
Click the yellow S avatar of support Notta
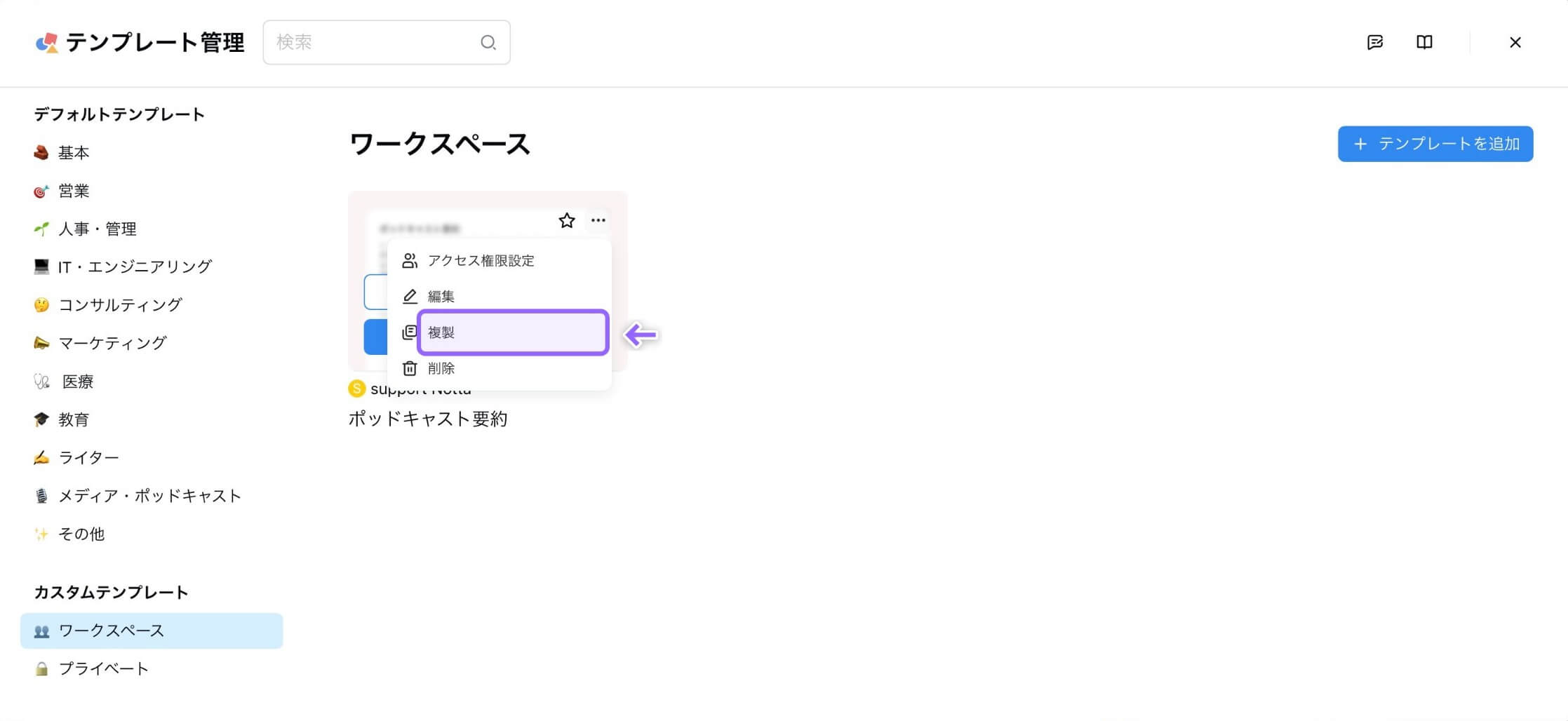tap(356, 389)
